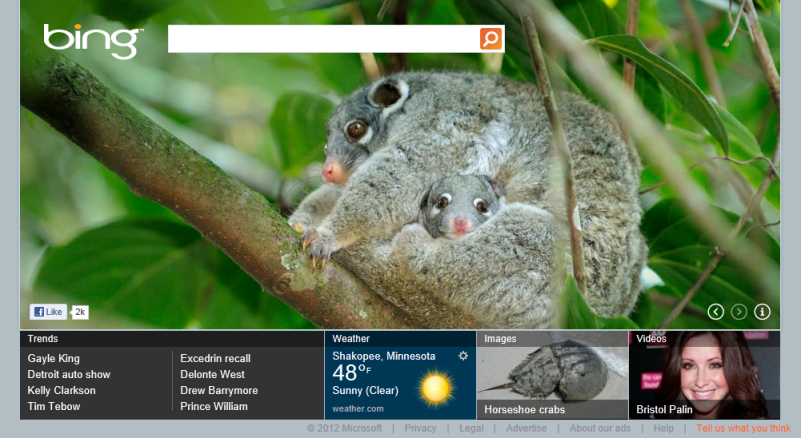The width and height of the screenshot is (801, 438).
Task: Open the About our ads link
Action: point(600,428)
